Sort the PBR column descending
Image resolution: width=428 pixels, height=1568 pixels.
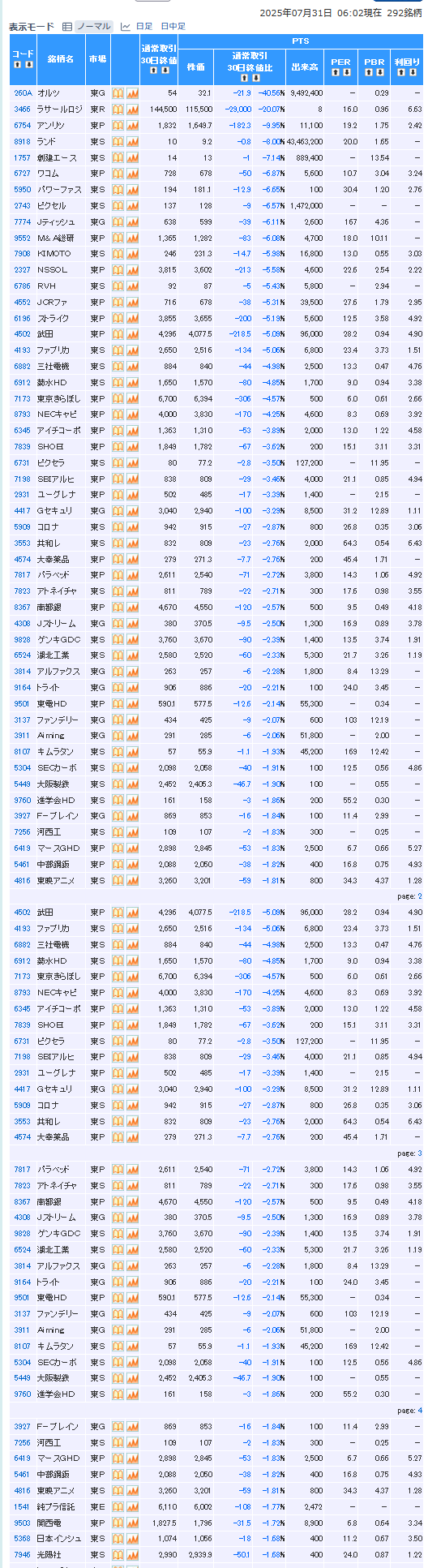point(379,72)
